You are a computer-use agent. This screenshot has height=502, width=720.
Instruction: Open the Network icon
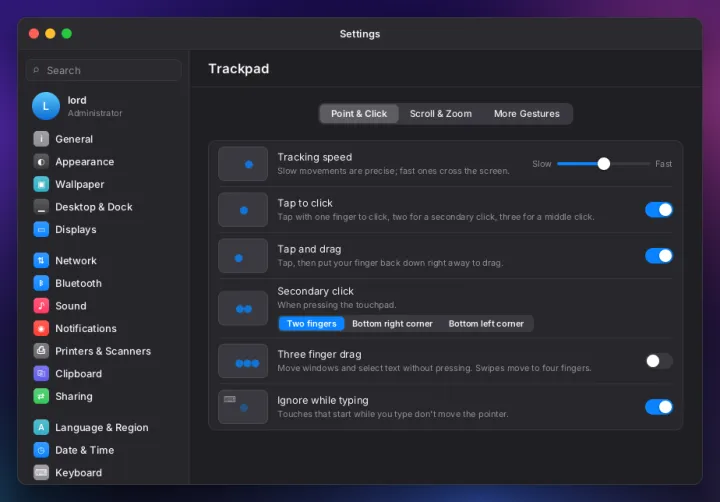(41, 260)
